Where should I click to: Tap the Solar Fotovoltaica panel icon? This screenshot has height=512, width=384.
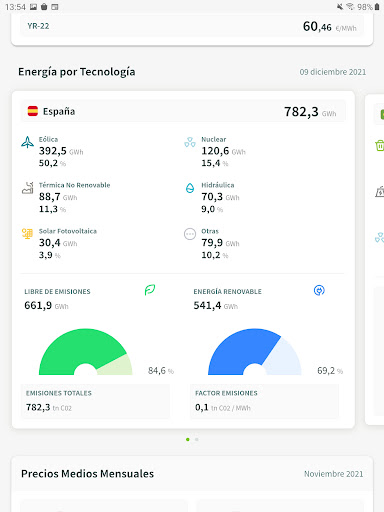pos(27,234)
